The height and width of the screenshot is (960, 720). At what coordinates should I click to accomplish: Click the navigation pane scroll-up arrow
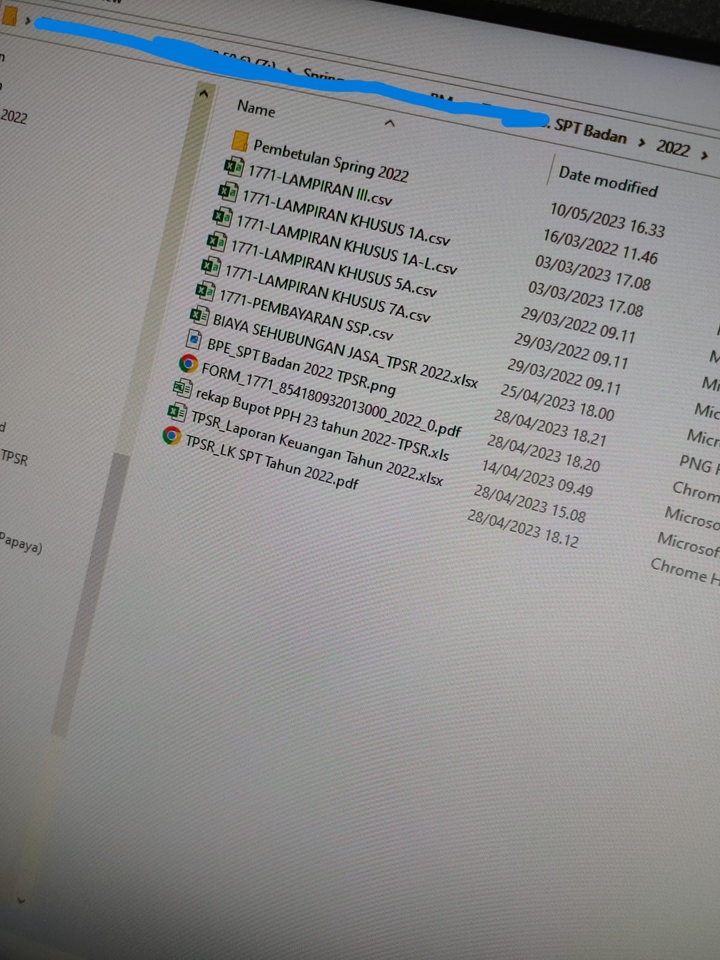click(204, 93)
